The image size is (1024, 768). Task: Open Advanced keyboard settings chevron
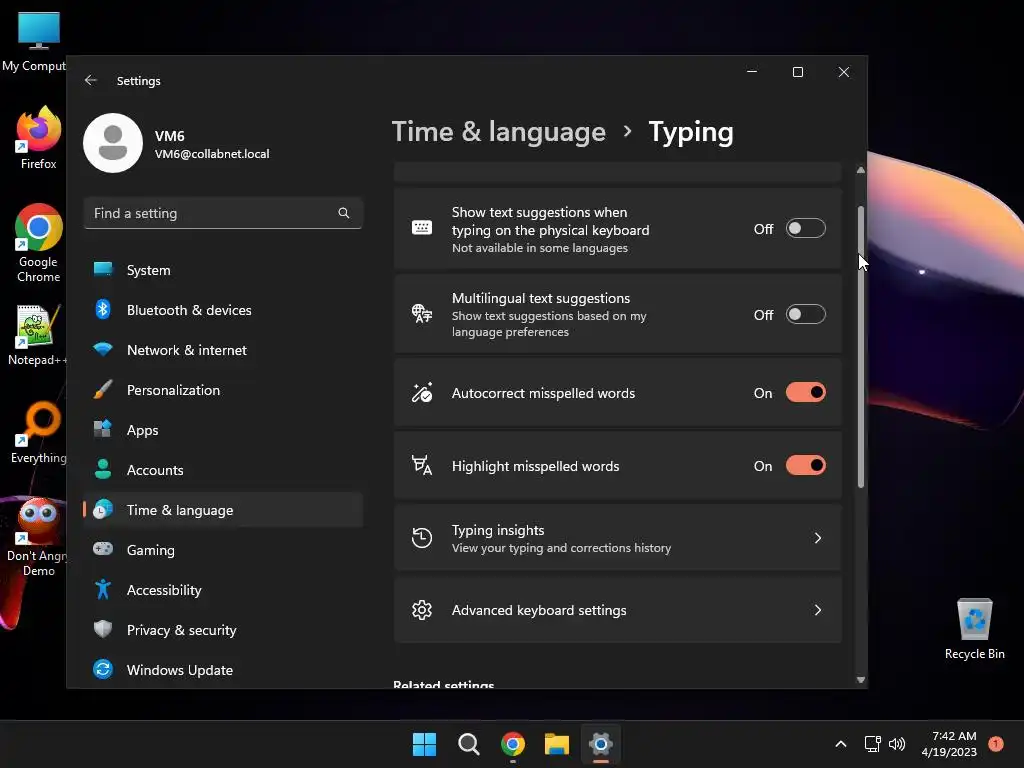click(x=818, y=610)
